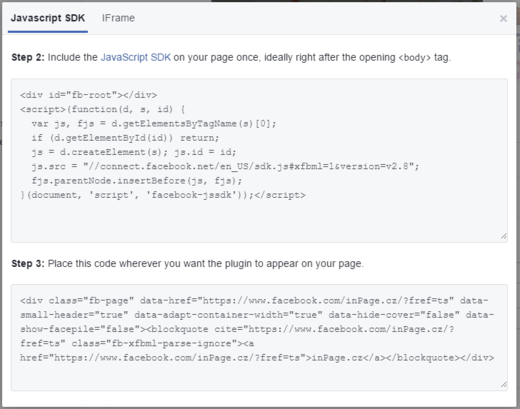The width and height of the screenshot is (520, 409).
Task: Switch to the IFrame tab
Action: [x=118, y=18]
